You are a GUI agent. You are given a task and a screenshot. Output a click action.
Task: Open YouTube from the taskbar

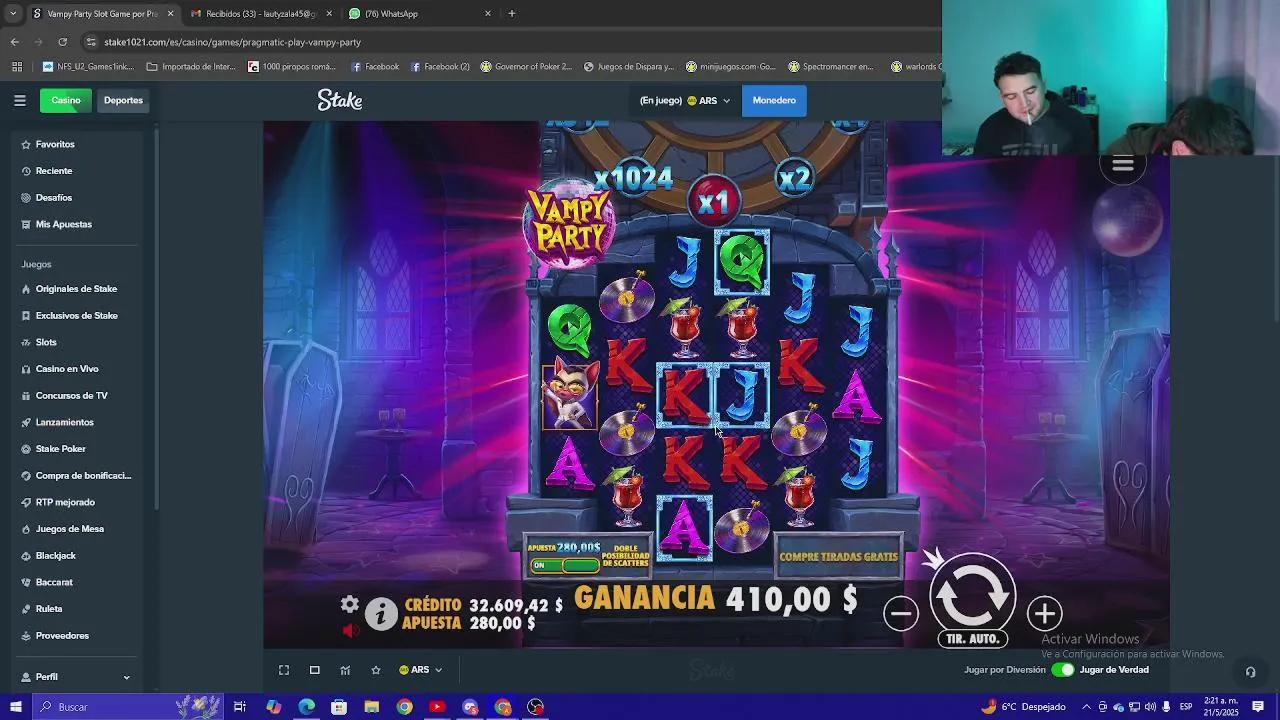pyautogui.click(x=437, y=707)
